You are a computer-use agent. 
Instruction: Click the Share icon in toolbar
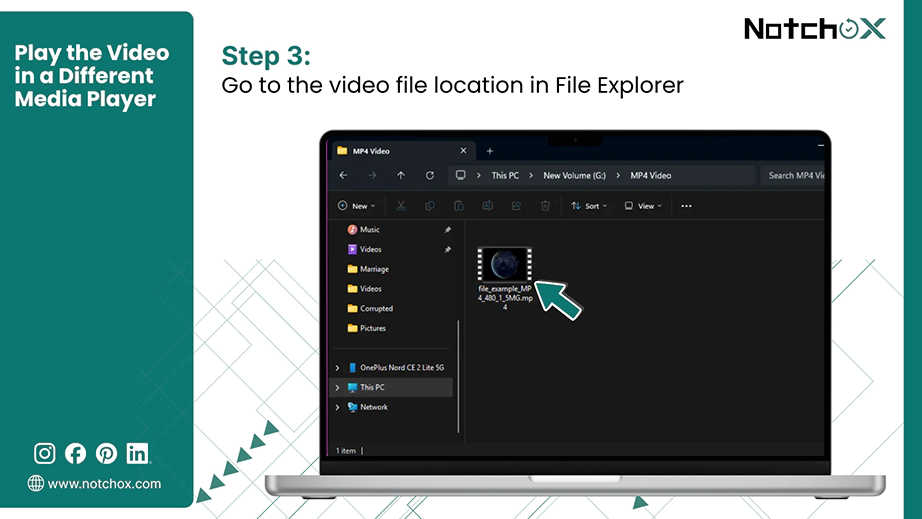click(516, 206)
